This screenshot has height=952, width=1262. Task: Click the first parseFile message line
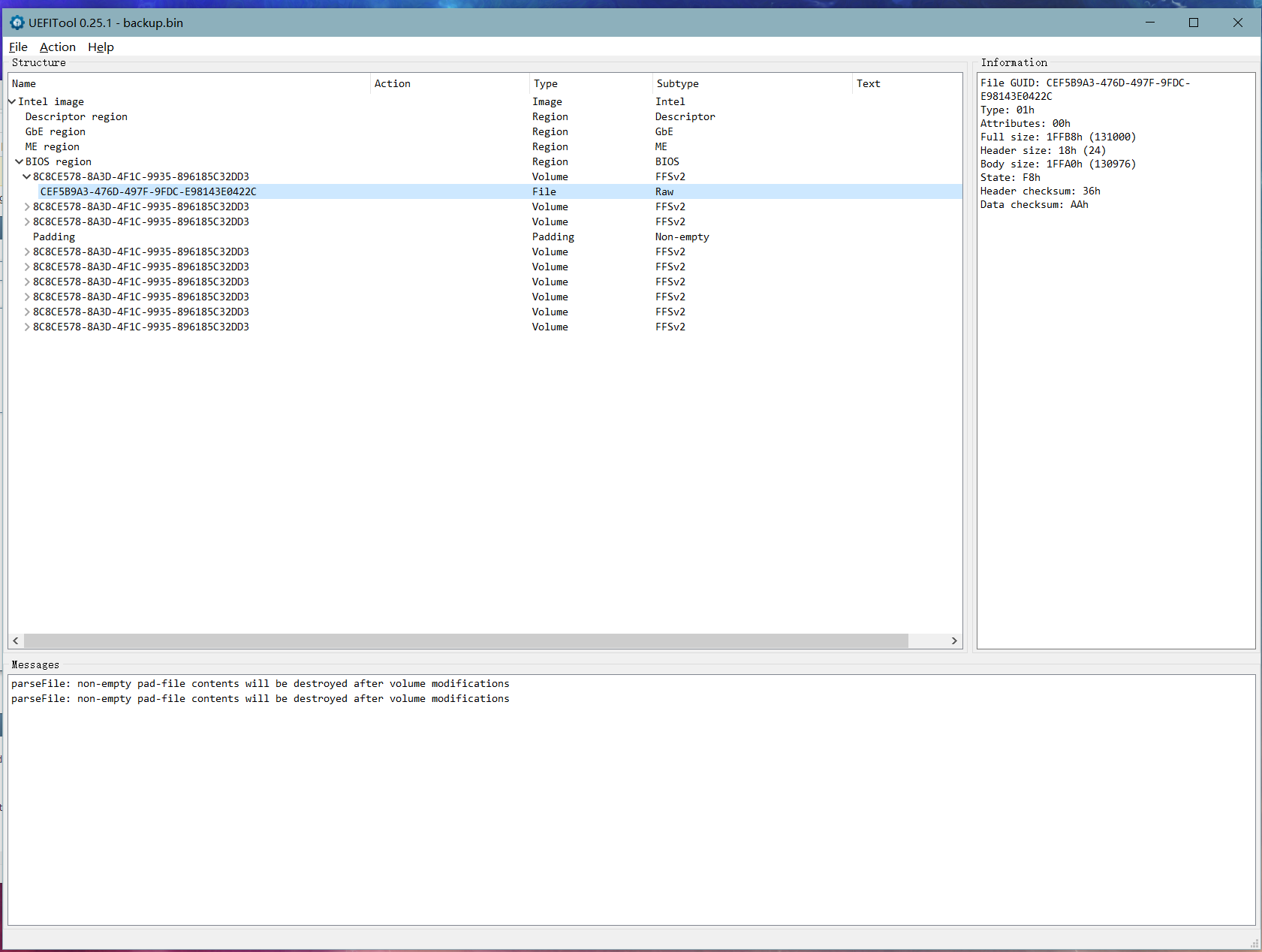[261, 683]
